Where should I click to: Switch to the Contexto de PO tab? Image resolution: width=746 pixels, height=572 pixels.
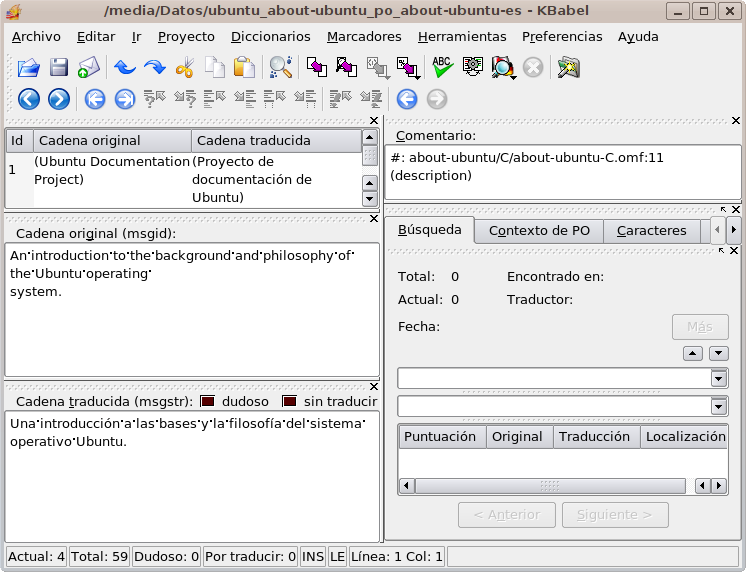click(539, 231)
